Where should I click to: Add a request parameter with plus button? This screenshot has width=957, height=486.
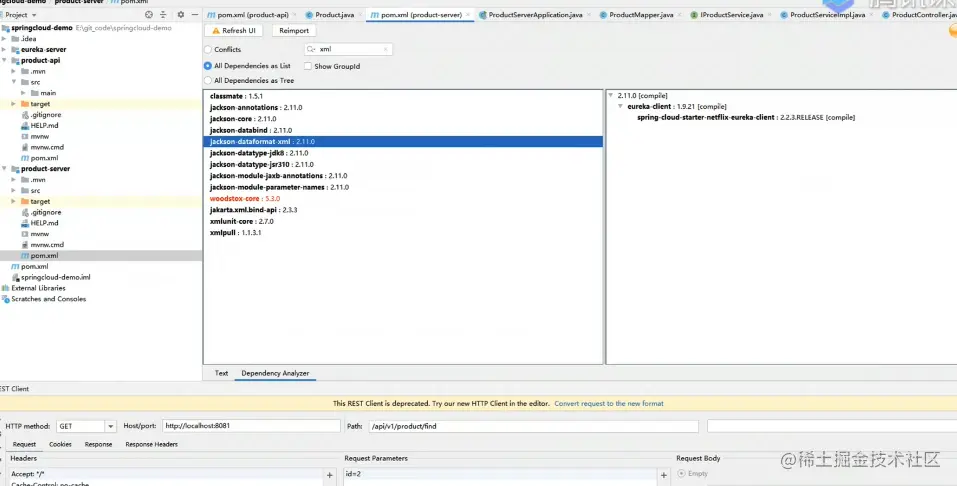click(x=664, y=475)
